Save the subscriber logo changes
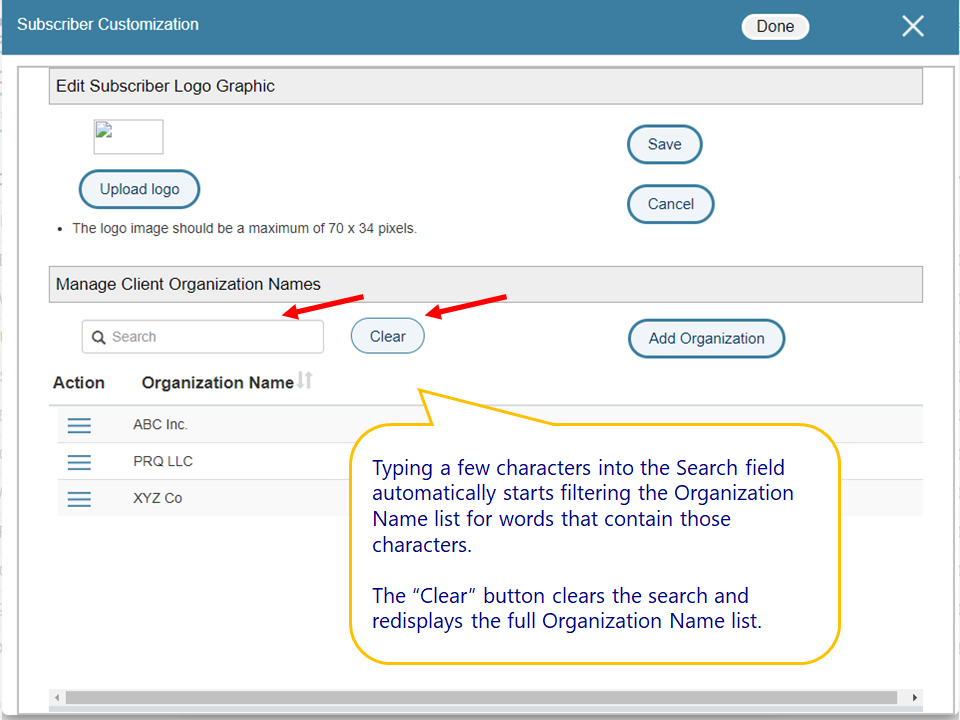The image size is (960, 720). pos(664,144)
